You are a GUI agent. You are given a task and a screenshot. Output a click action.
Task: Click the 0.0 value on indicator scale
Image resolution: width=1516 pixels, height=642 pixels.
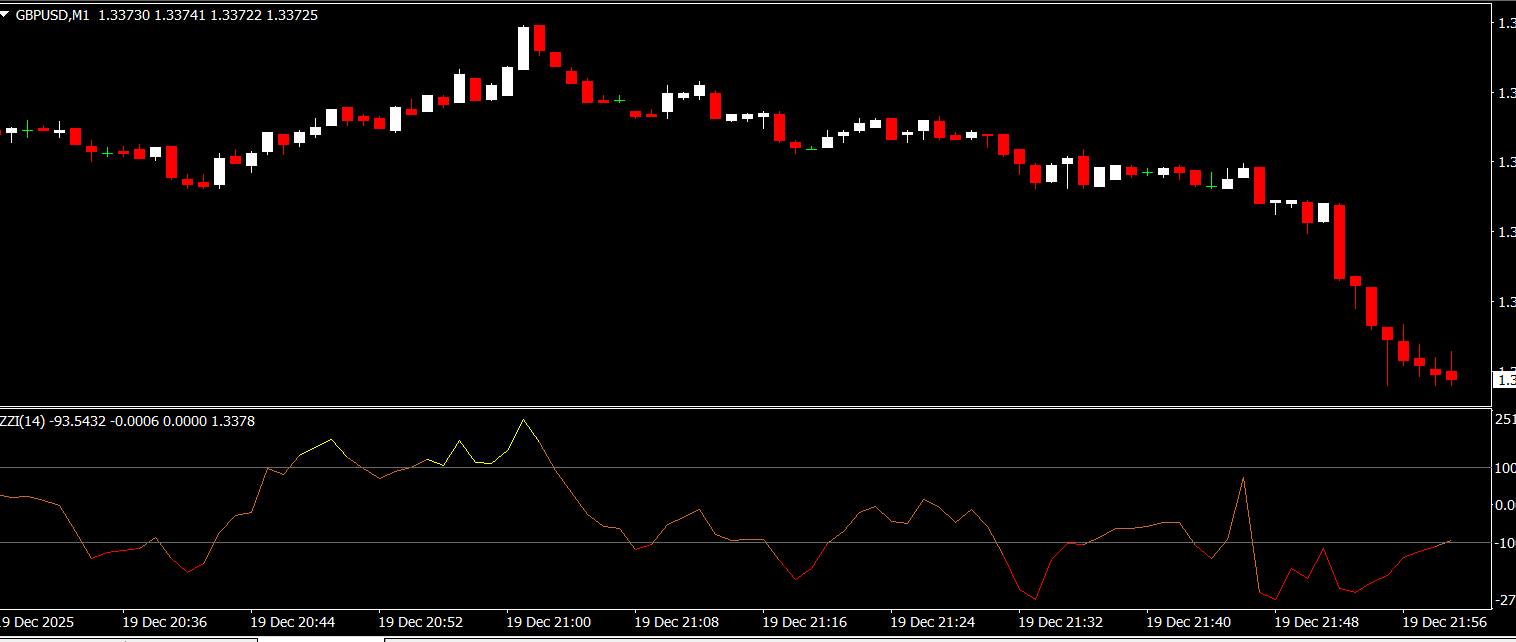click(x=1504, y=505)
